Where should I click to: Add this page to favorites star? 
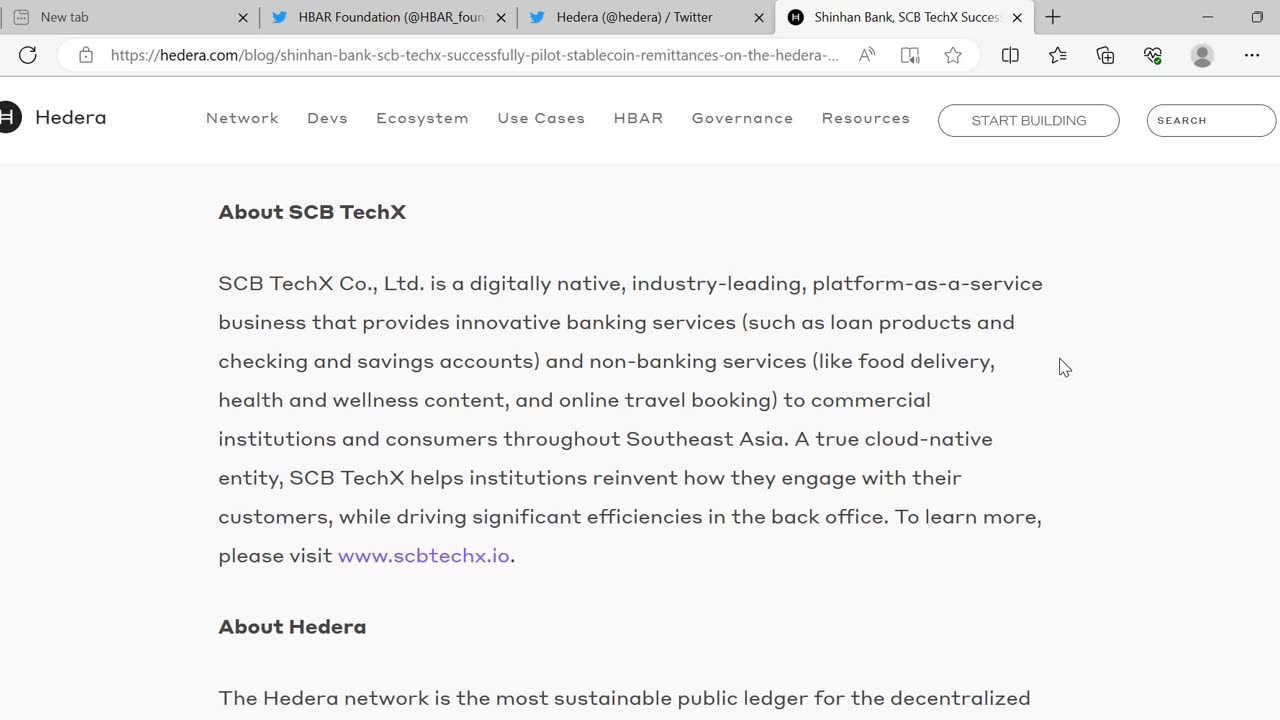[x=953, y=55]
